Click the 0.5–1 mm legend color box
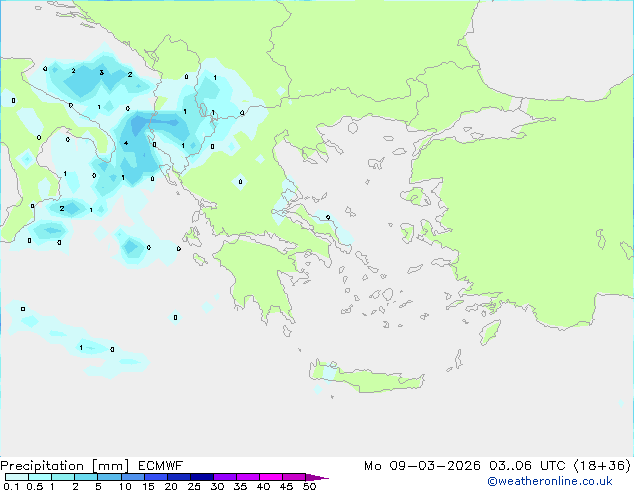 tap(40, 477)
